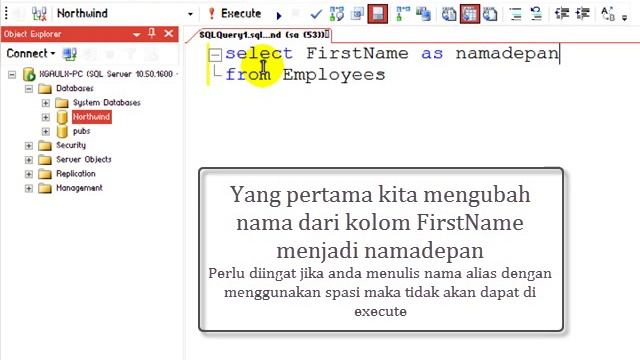Select the pubs database

pos(81,131)
